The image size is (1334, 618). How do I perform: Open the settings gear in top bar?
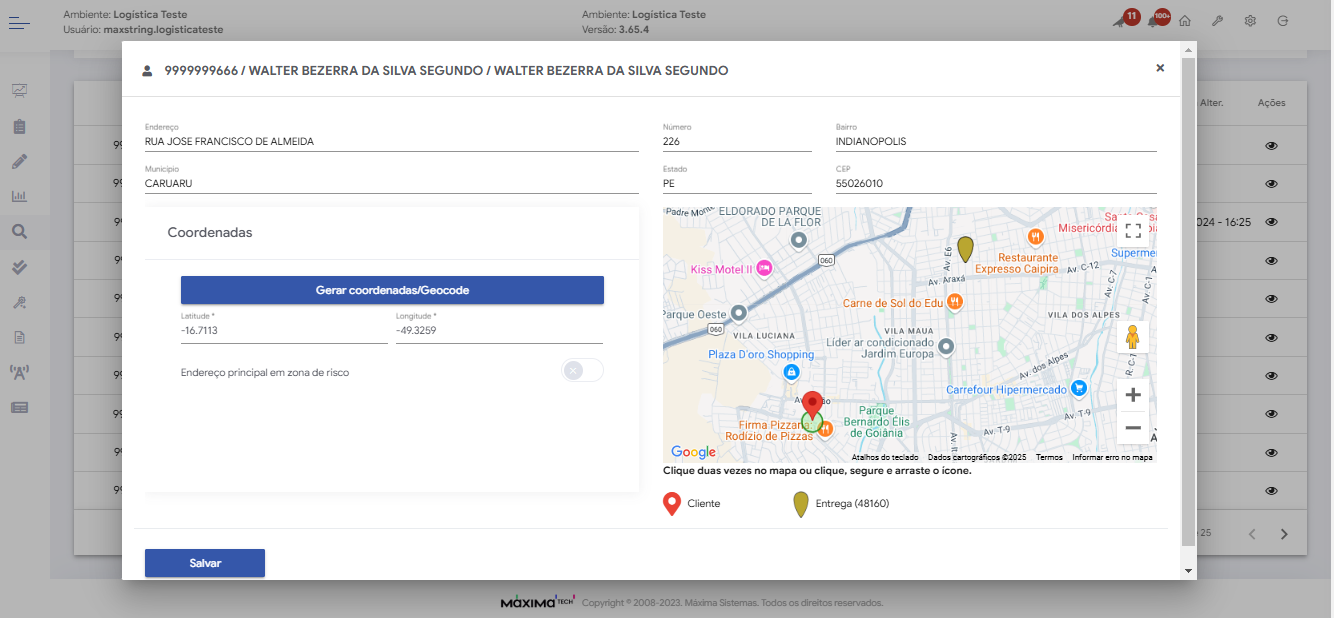pos(1250,21)
